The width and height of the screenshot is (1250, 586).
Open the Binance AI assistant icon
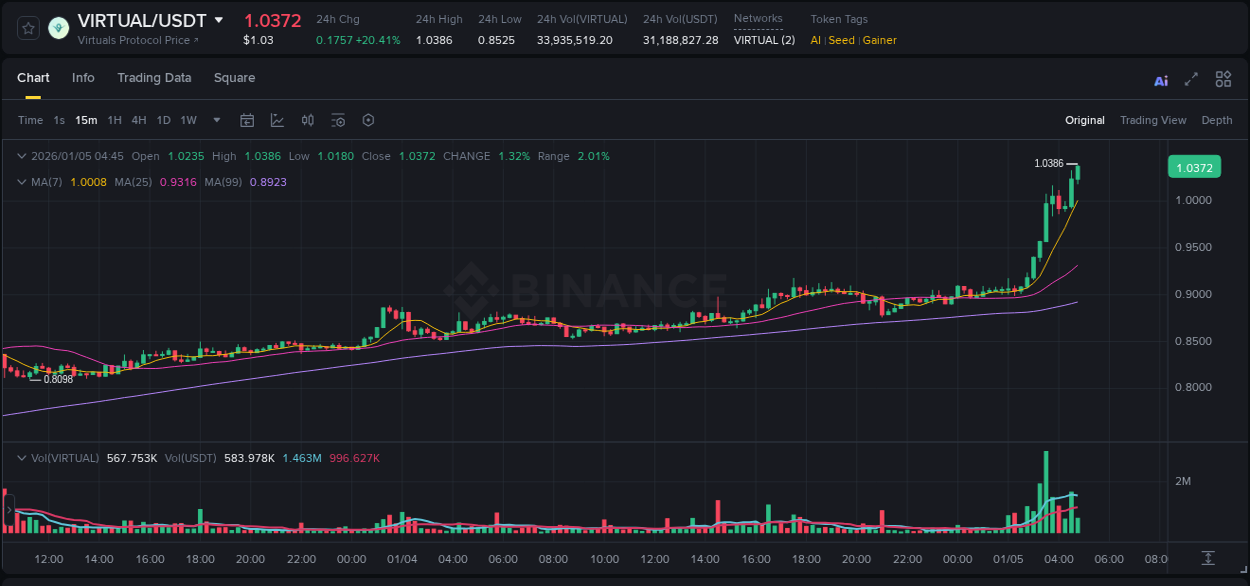pos(1161,79)
